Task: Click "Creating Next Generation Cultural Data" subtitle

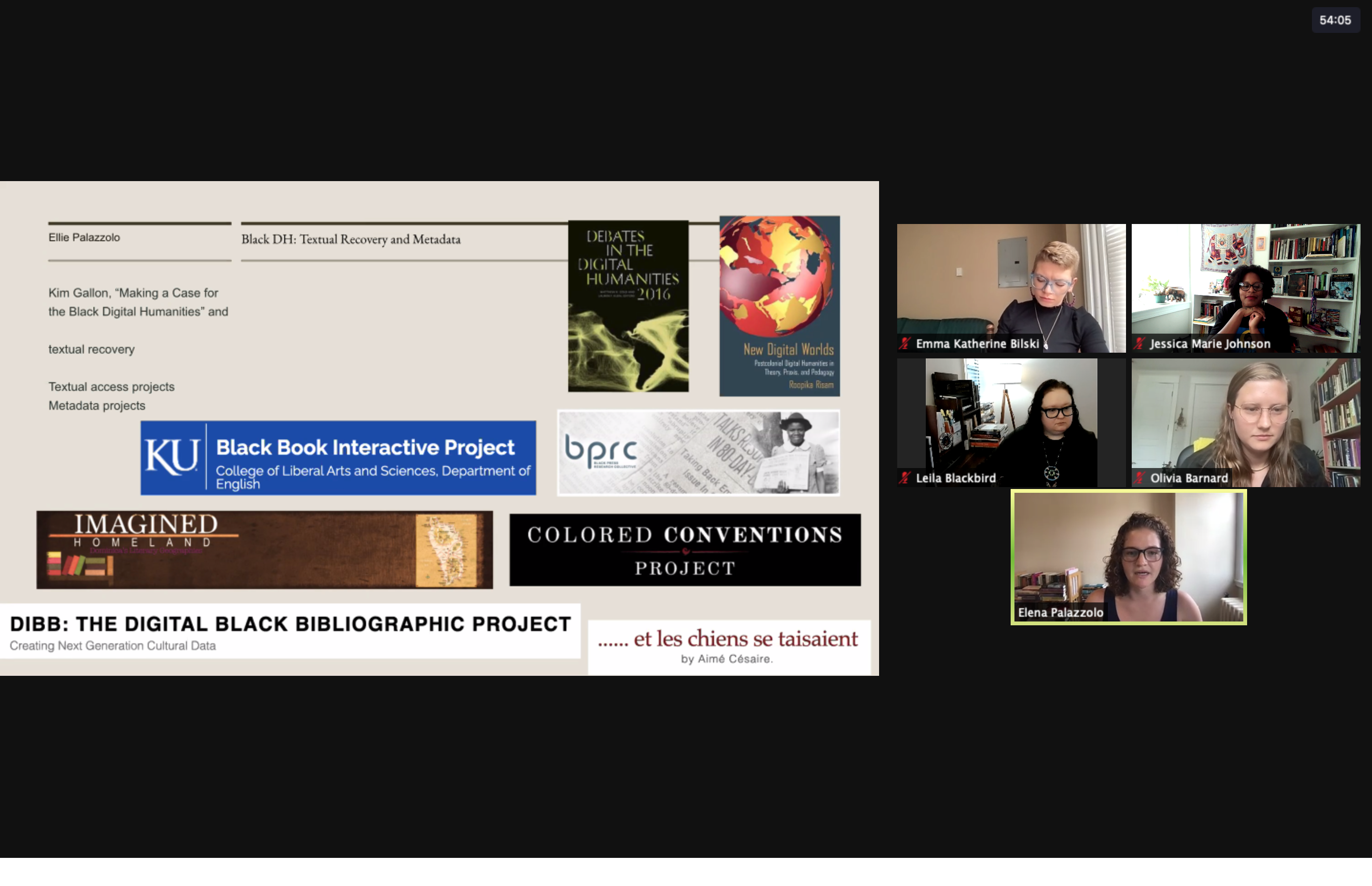Action: point(113,645)
